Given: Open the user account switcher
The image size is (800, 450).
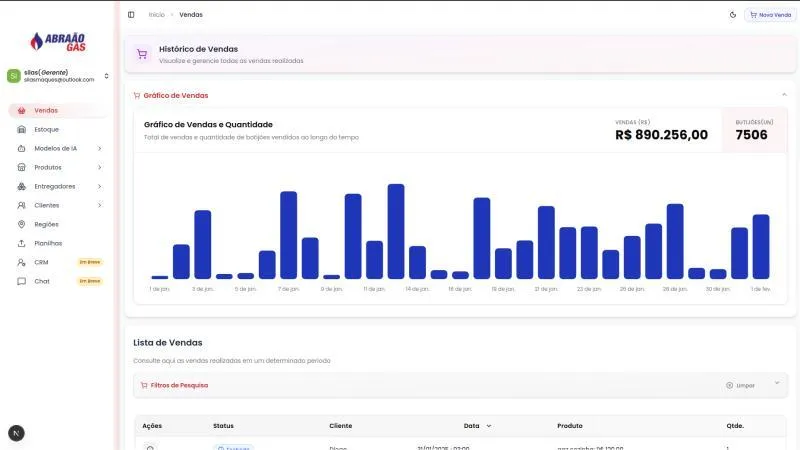Looking at the screenshot, I should pyautogui.click(x=106, y=76).
